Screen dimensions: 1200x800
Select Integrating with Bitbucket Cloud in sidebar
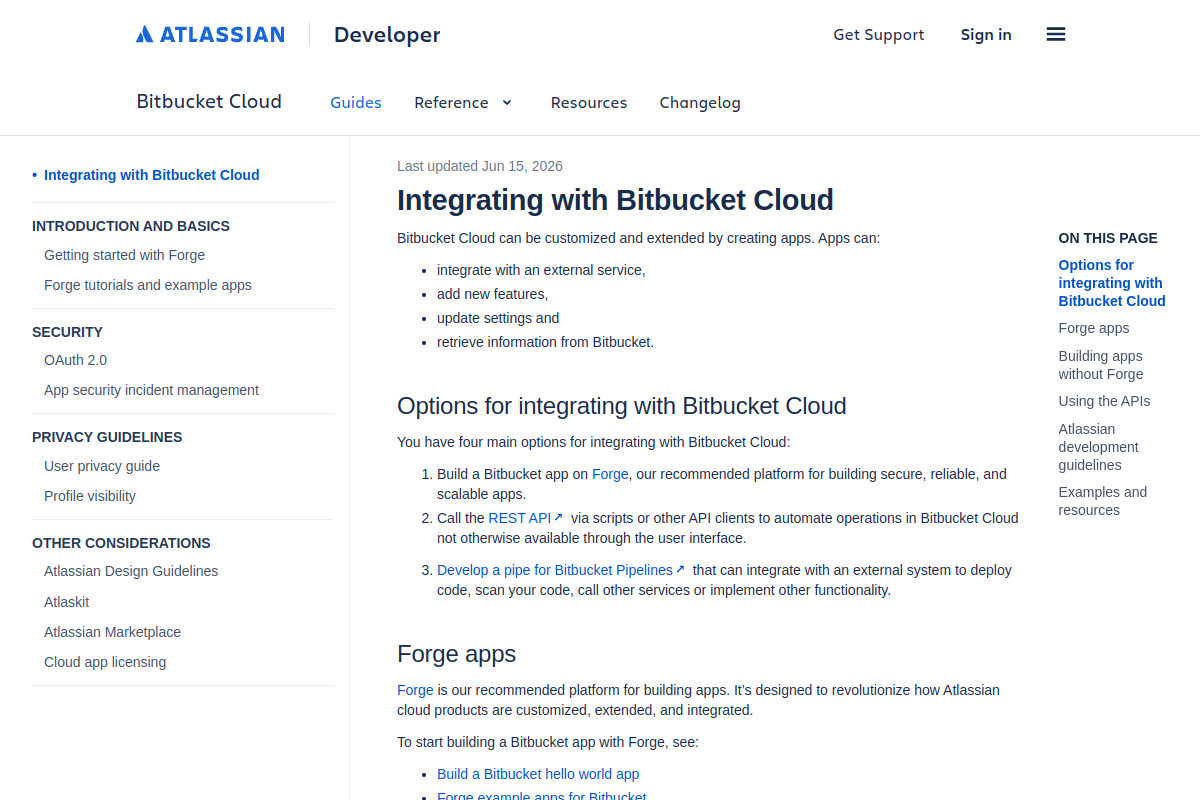coord(152,175)
